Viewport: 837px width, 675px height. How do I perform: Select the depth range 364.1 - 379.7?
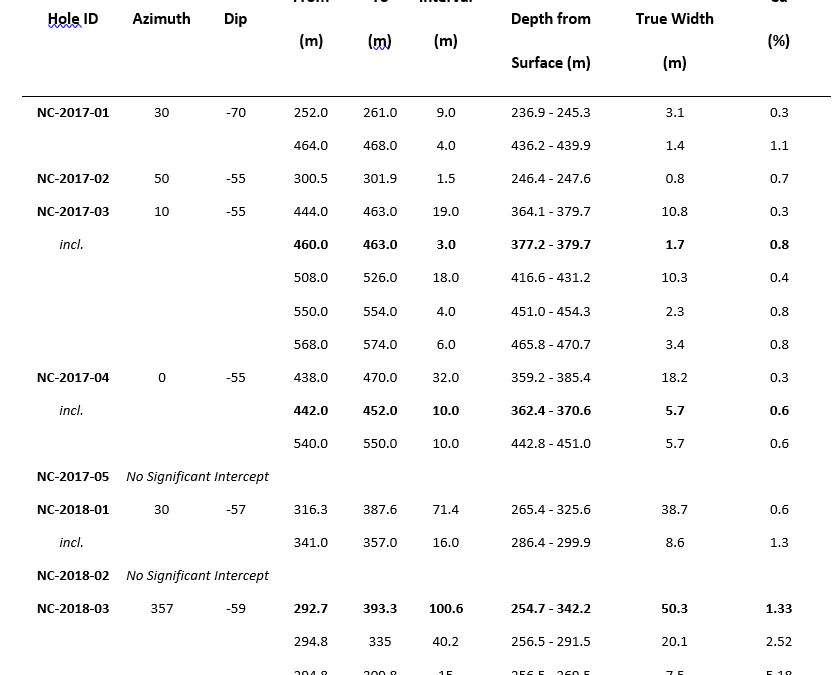(x=551, y=212)
